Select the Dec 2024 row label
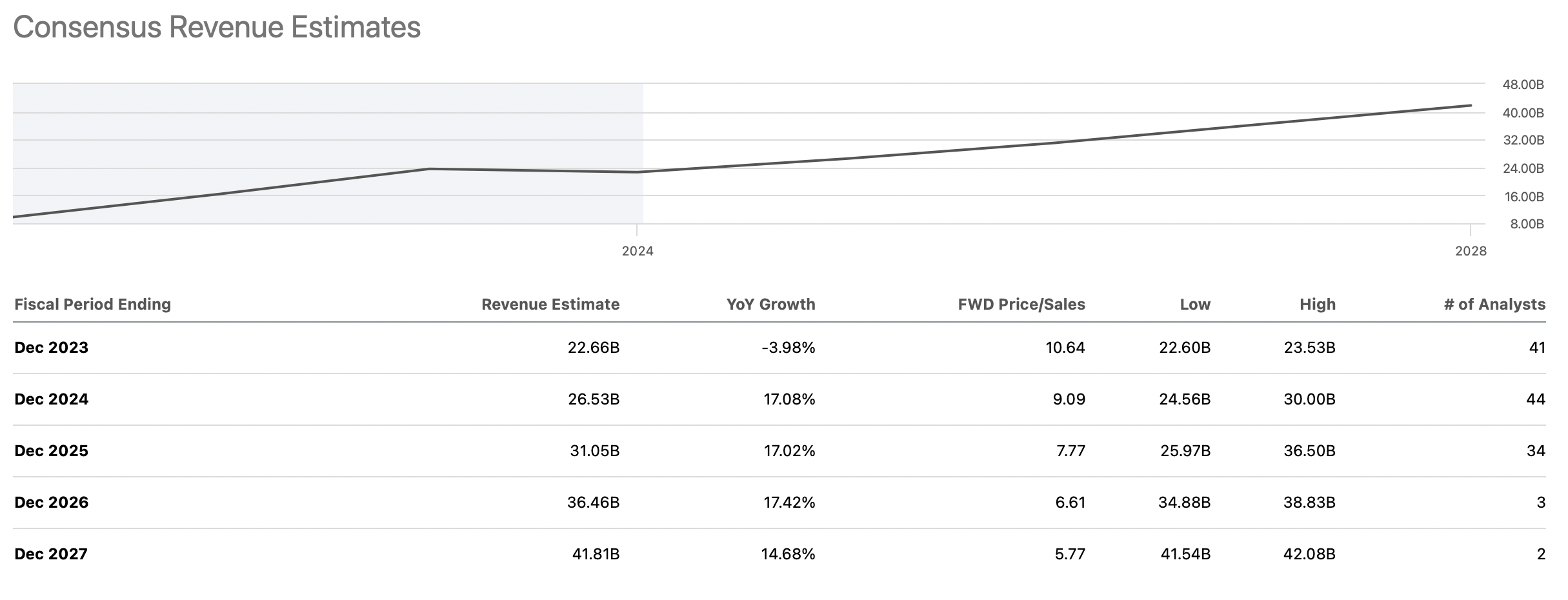 tap(51, 399)
